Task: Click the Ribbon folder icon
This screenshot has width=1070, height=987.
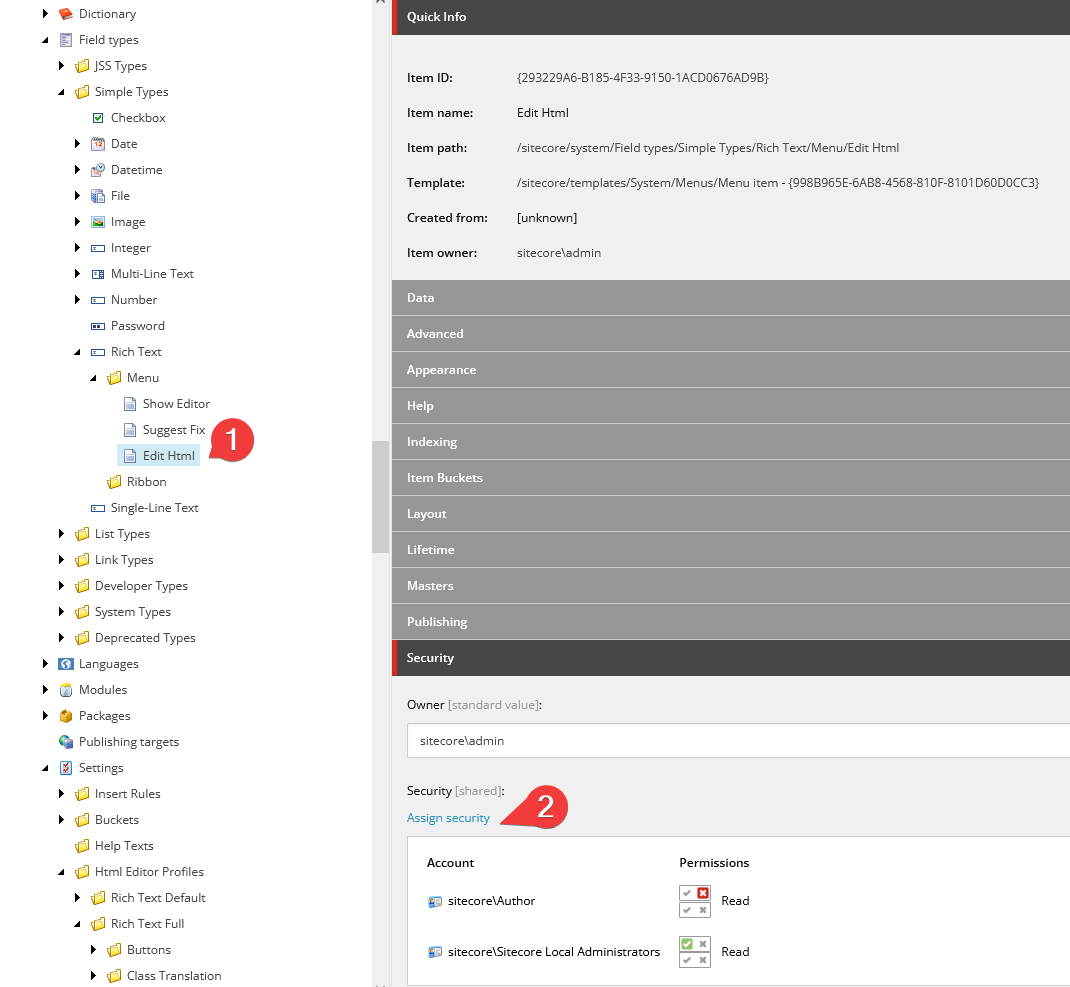Action: point(114,482)
